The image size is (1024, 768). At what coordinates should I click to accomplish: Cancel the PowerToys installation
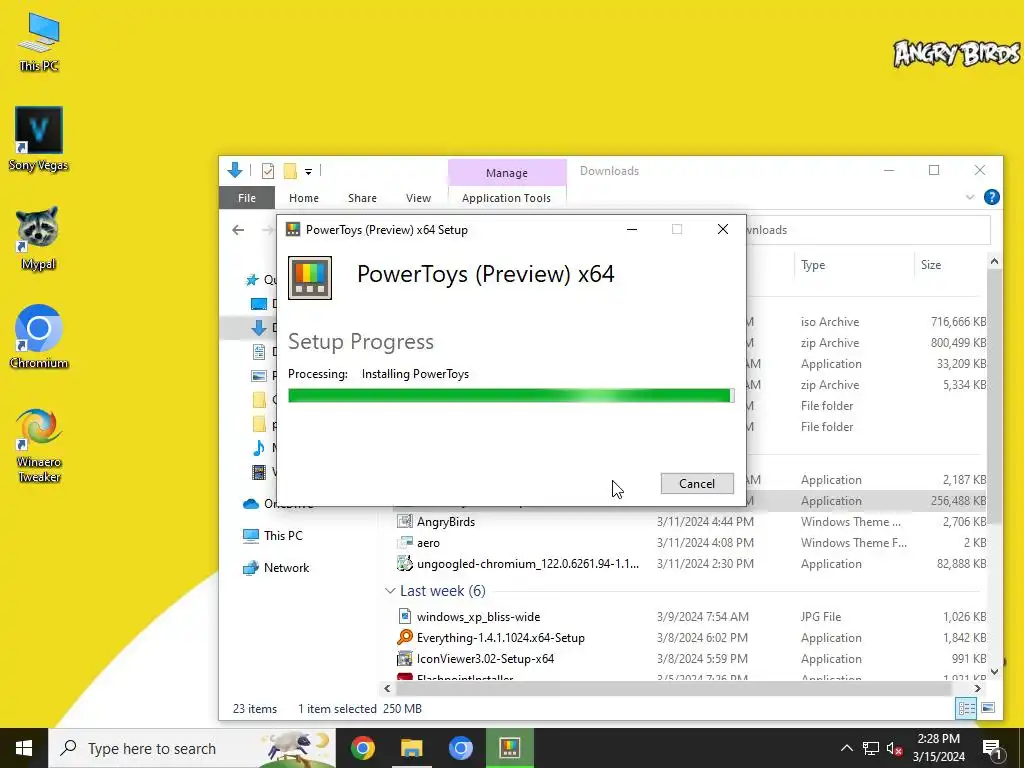click(697, 483)
